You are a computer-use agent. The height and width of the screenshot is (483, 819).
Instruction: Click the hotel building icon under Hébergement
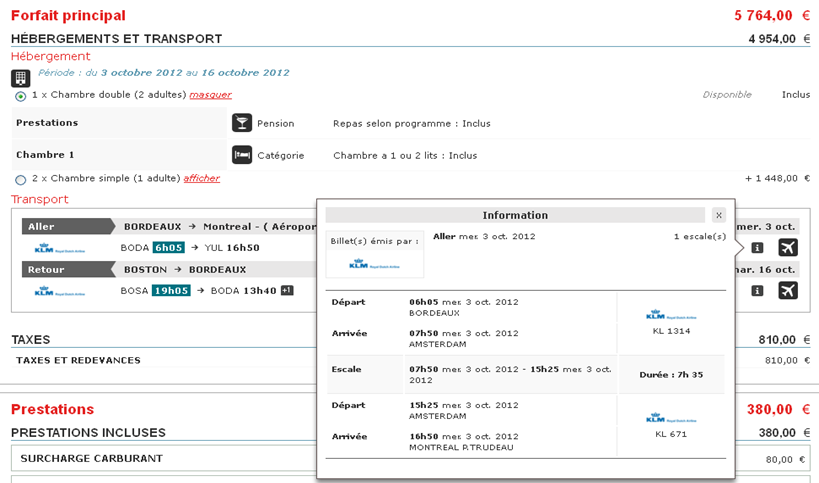coord(20,77)
